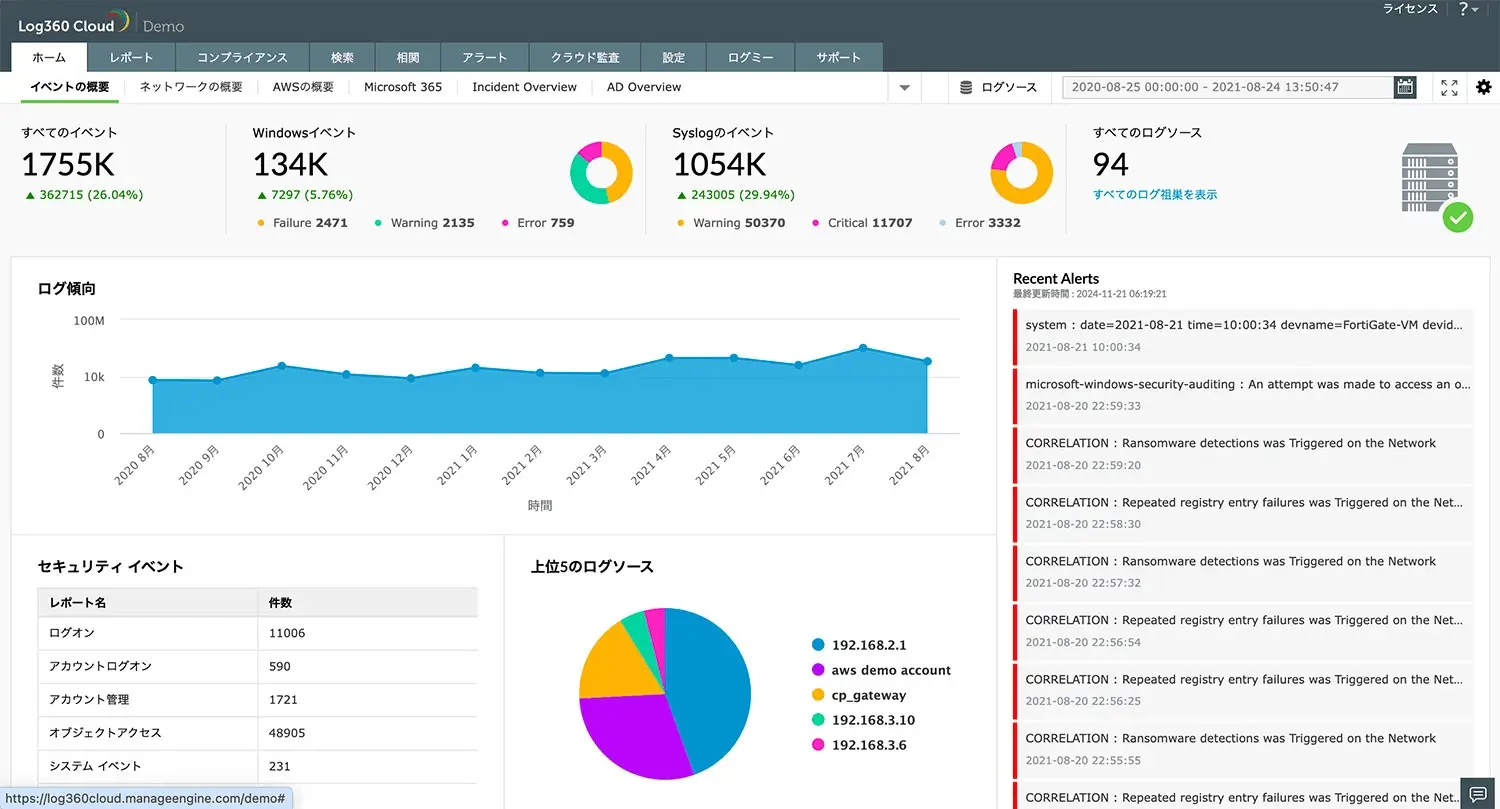
Task: Enter fullscreen with the expand icon
Action: click(1449, 87)
